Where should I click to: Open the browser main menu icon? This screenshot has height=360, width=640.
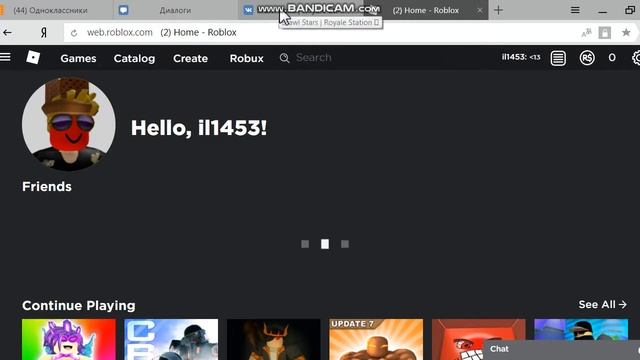pyautogui.click(x=575, y=10)
